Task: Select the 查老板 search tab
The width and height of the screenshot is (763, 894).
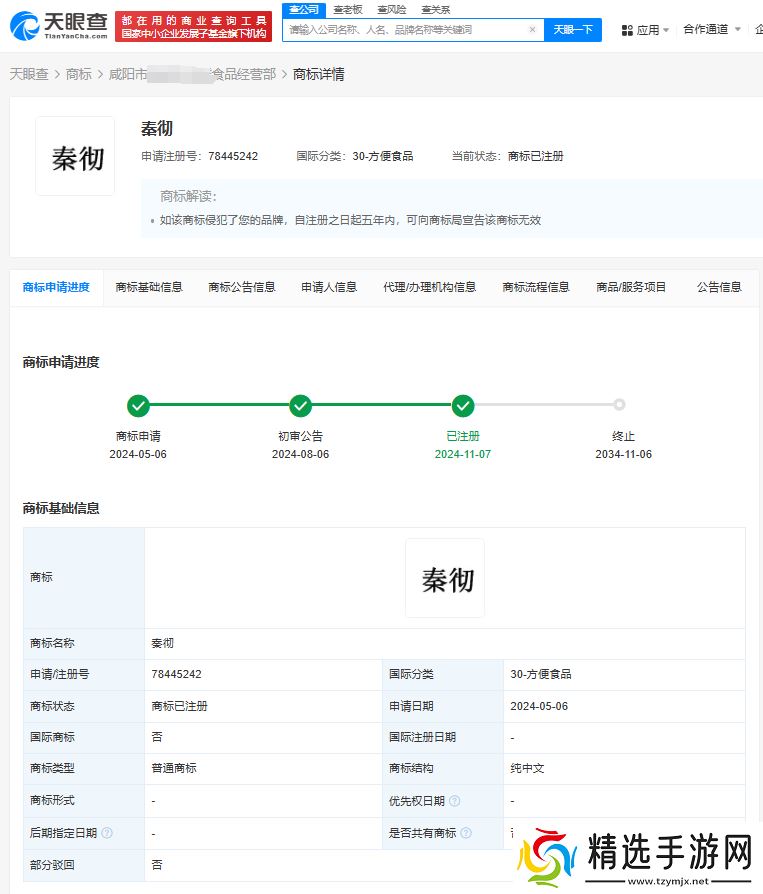Action: (x=348, y=9)
